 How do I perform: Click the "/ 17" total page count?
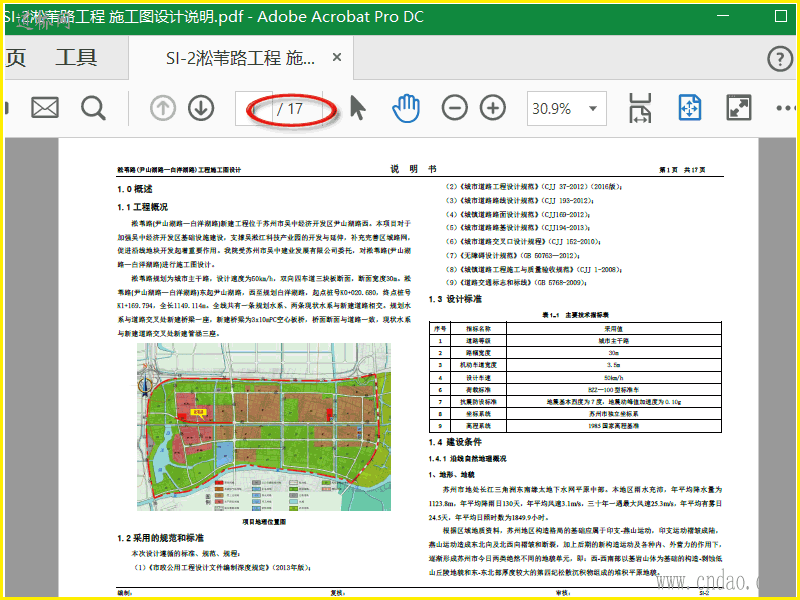[290, 109]
